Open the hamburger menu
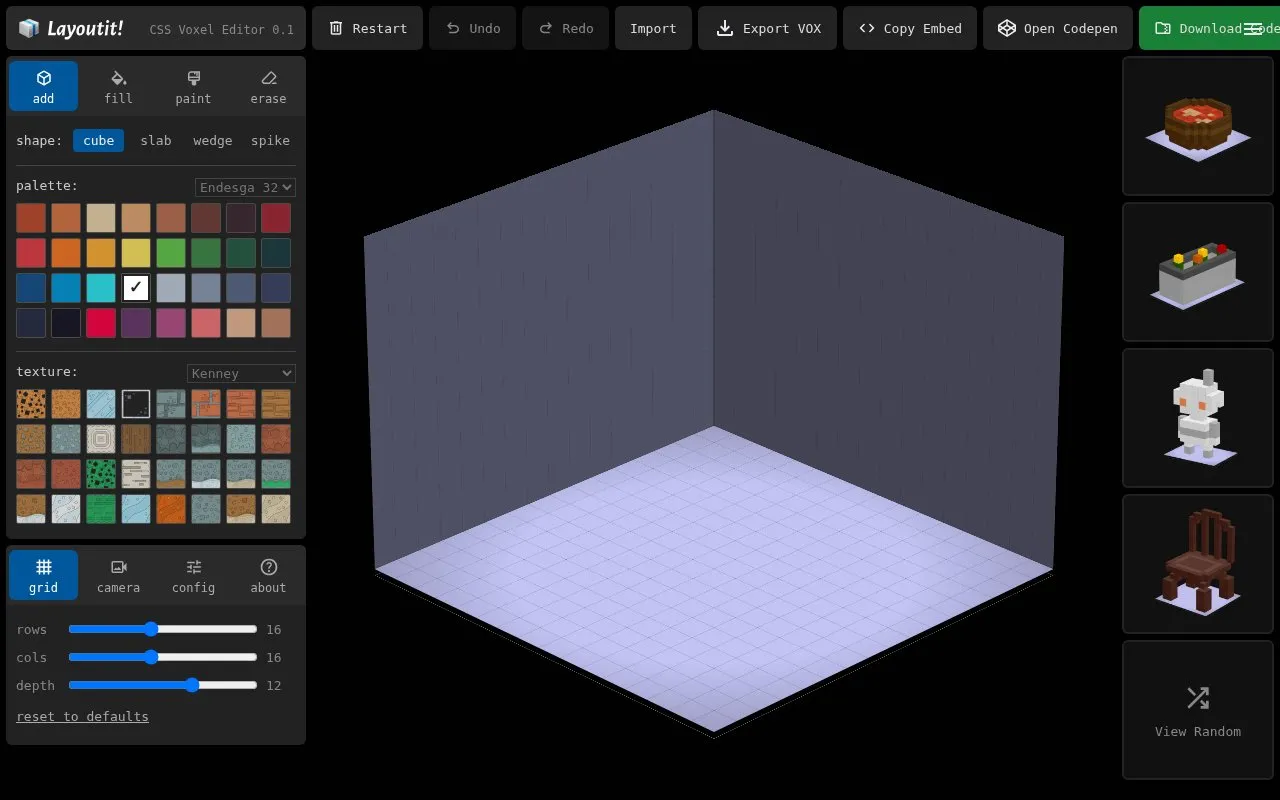The width and height of the screenshot is (1280, 800). click(x=1253, y=28)
